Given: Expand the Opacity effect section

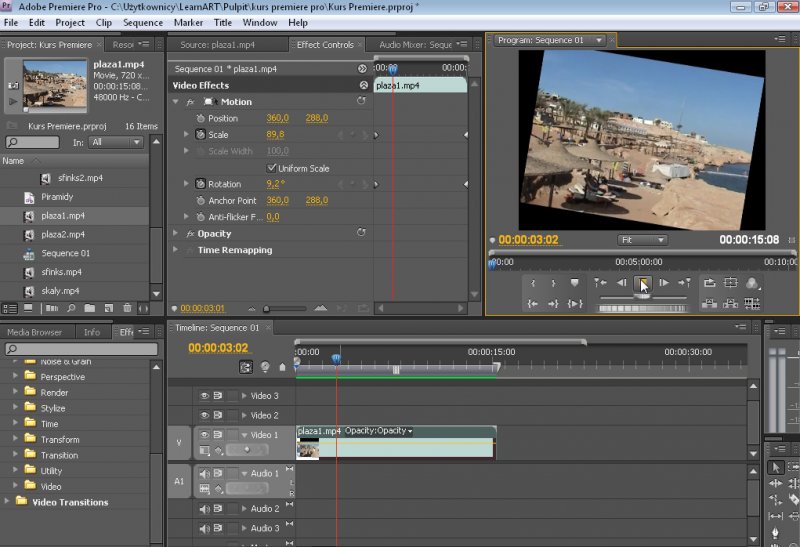Looking at the screenshot, I should pos(177,233).
